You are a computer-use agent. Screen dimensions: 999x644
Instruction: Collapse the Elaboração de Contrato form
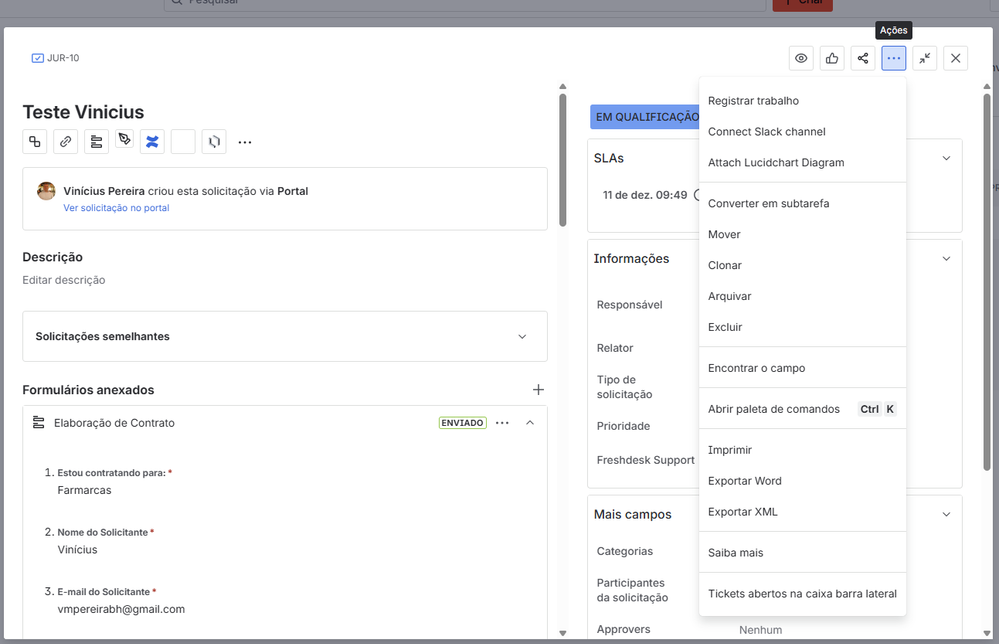pyautogui.click(x=530, y=423)
